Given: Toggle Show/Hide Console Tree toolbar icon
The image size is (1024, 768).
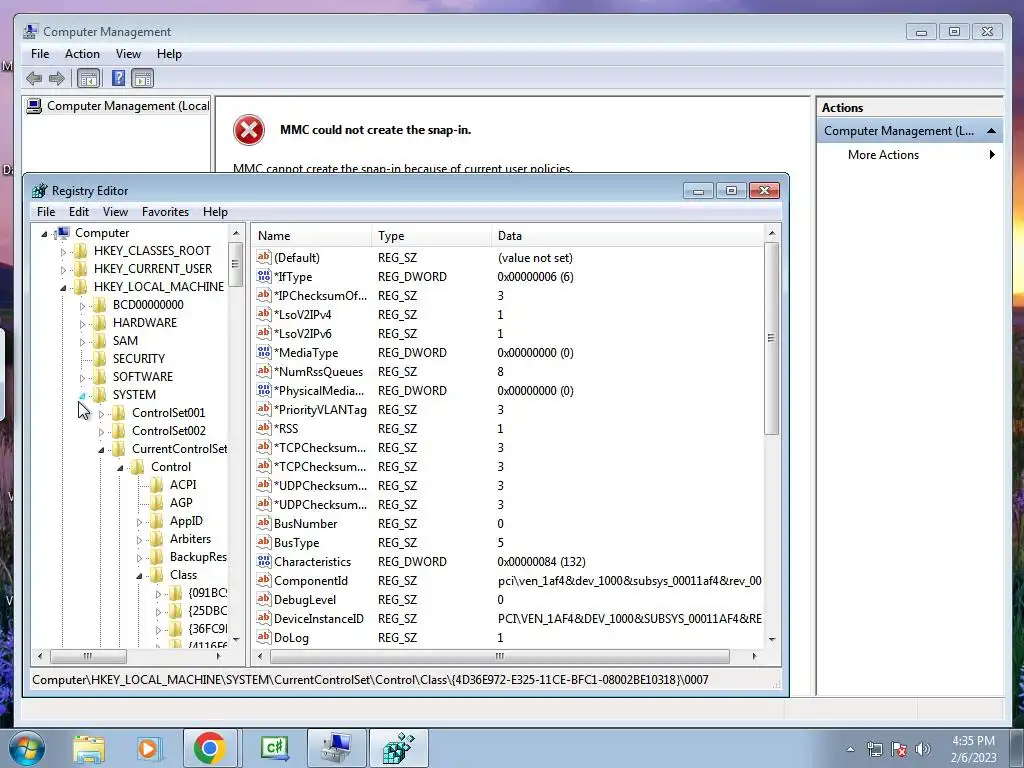Looking at the screenshot, I should (88, 78).
